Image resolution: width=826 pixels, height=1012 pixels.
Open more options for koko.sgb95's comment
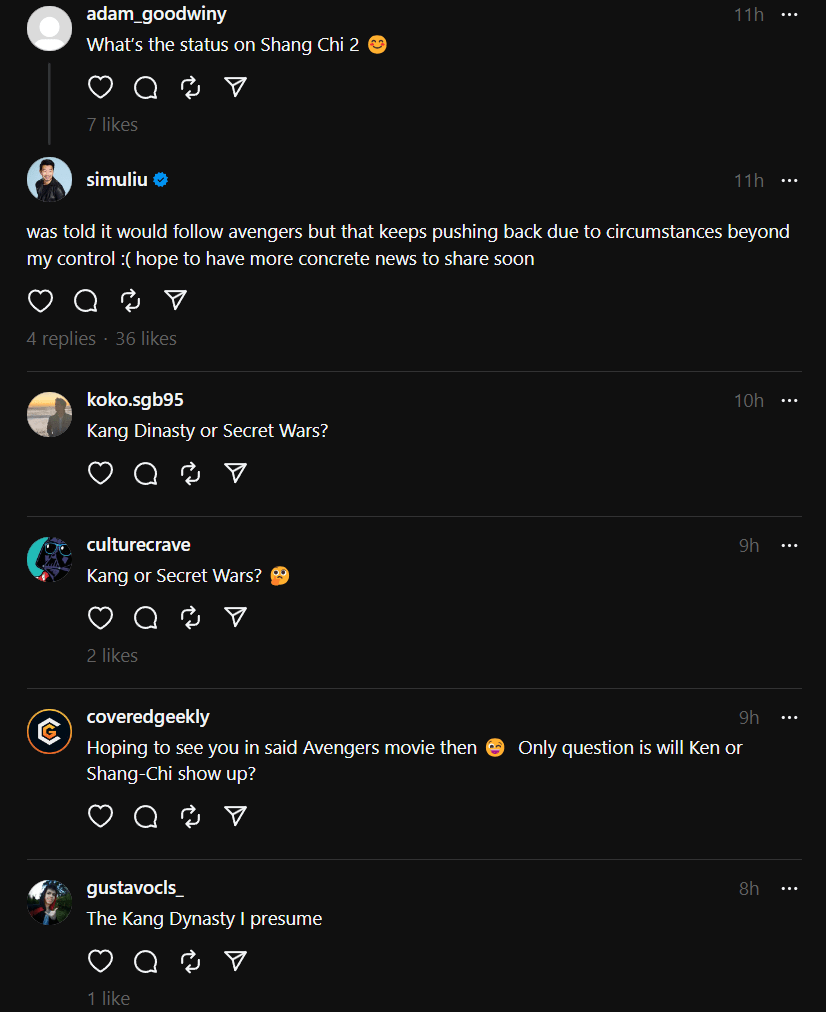[789, 400]
